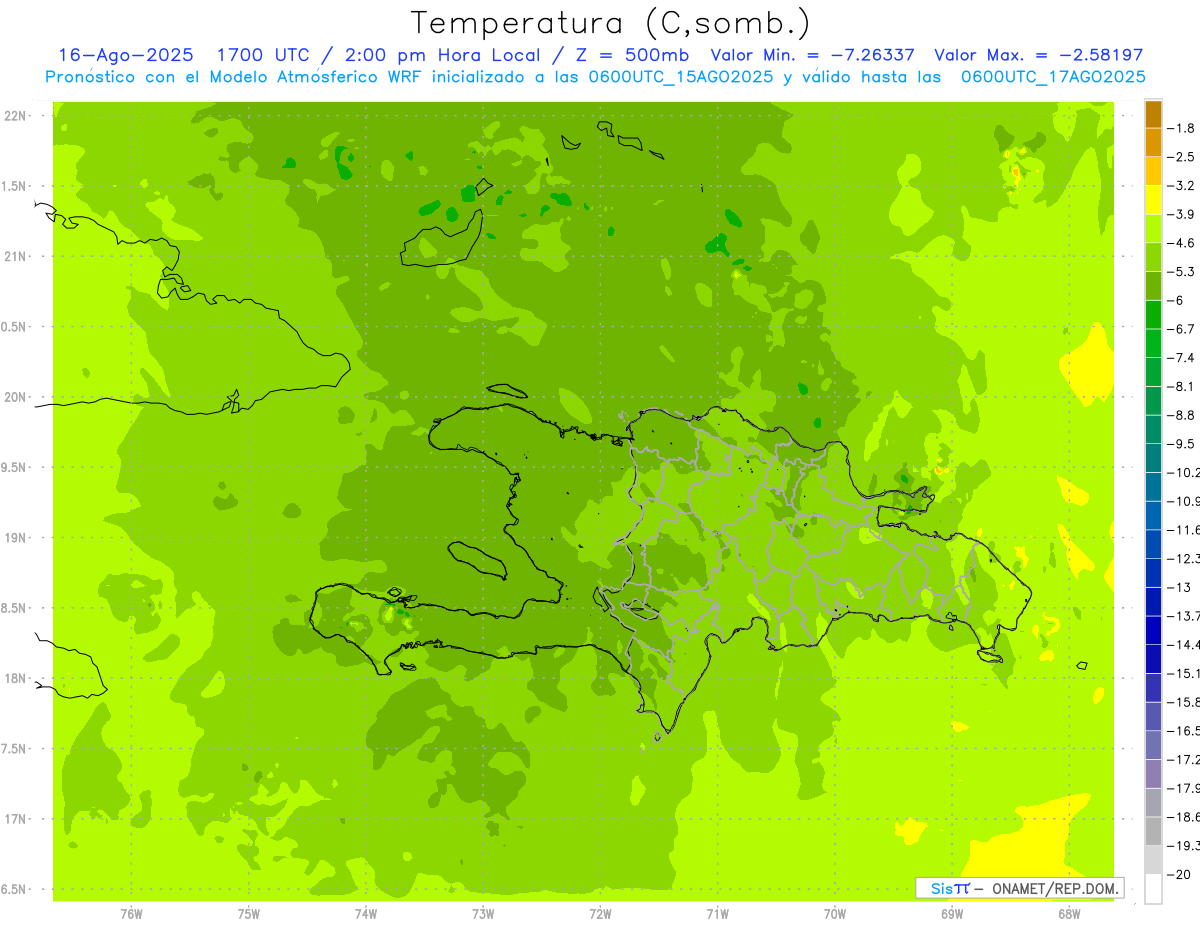Image resolution: width=1200 pixels, height=927 pixels.
Task: Click the "68W" longitude label
Action: [x=1069, y=914]
